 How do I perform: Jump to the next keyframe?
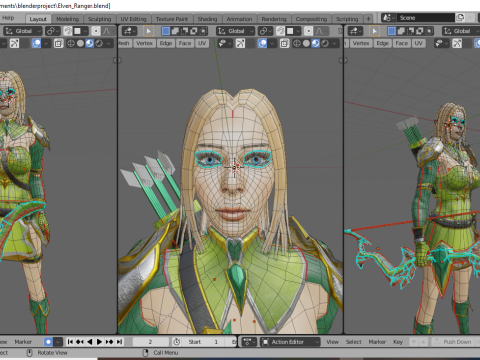(109, 342)
